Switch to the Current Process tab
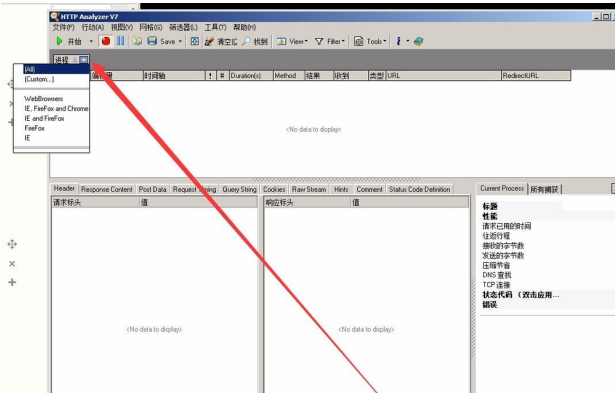The width and height of the screenshot is (616, 403). click(x=502, y=189)
